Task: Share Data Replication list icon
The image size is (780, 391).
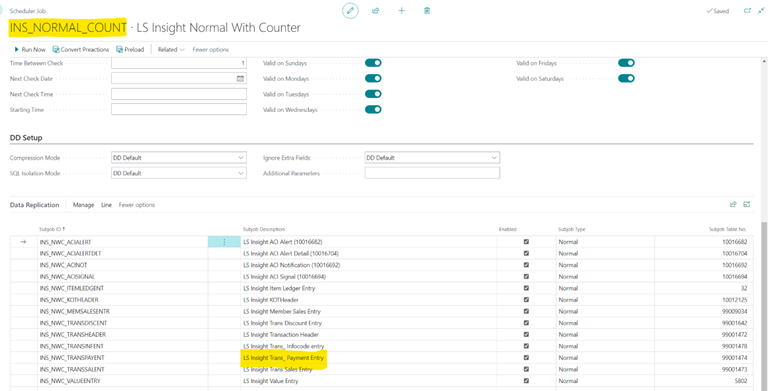Action: click(x=733, y=204)
